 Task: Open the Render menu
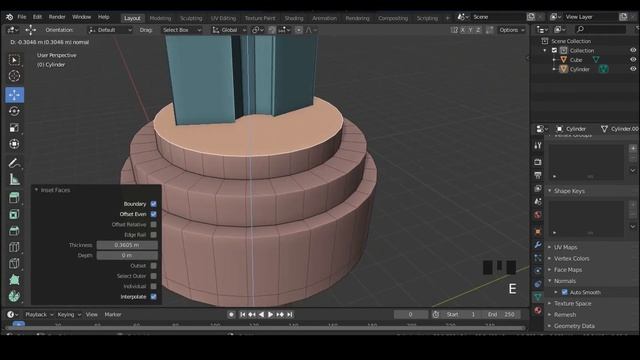tap(57, 17)
